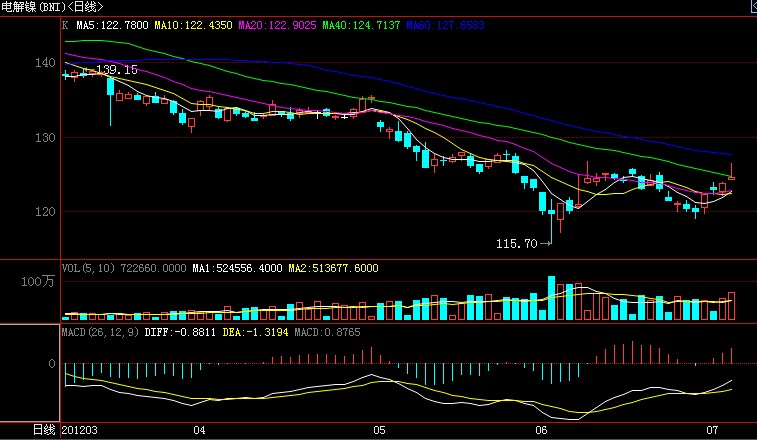The image size is (757, 440).
Task: Click the 日线 period label at bottom
Action: pos(44,429)
